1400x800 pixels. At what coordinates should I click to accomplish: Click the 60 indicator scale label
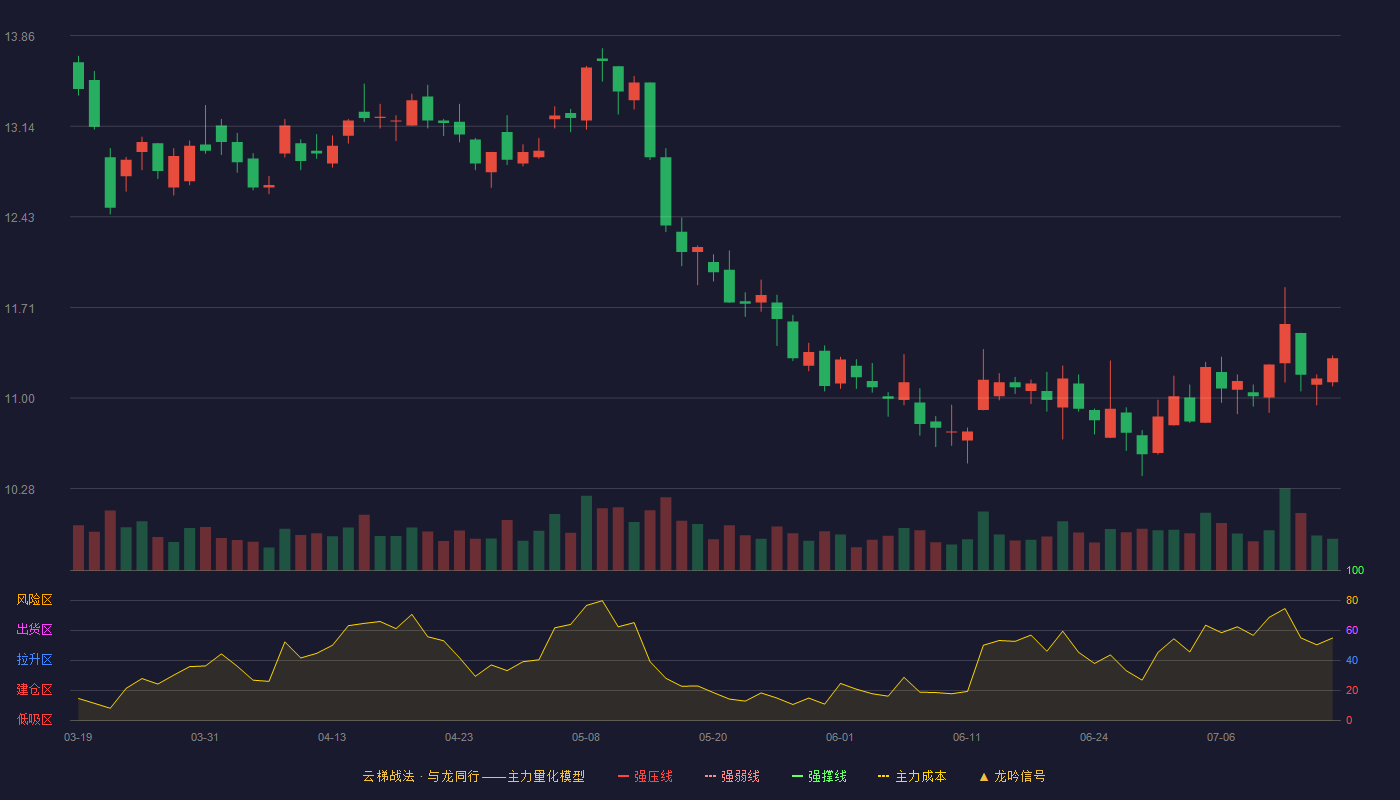(x=1352, y=630)
